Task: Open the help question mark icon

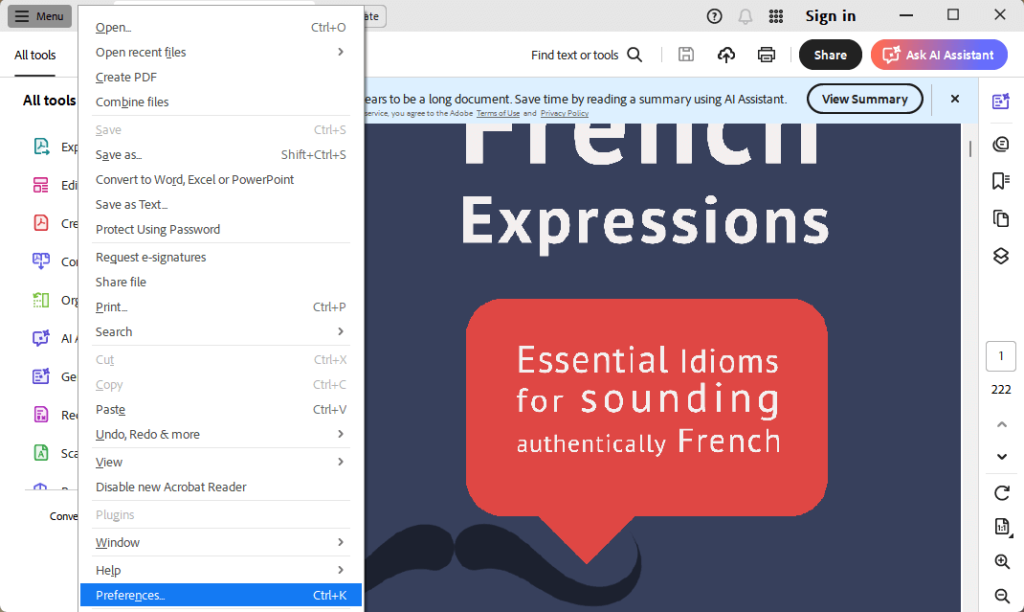Action: [x=714, y=16]
